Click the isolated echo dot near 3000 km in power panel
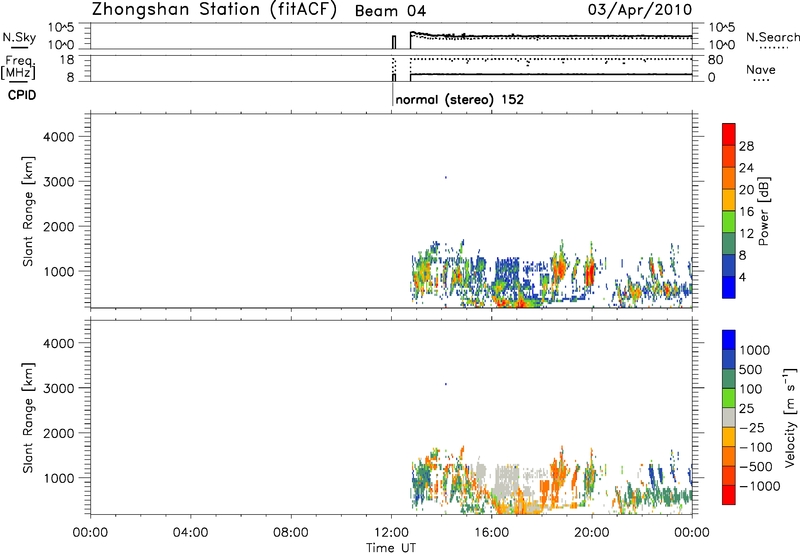Viewport: 800px width, 554px height. pyautogui.click(x=446, y=178)
